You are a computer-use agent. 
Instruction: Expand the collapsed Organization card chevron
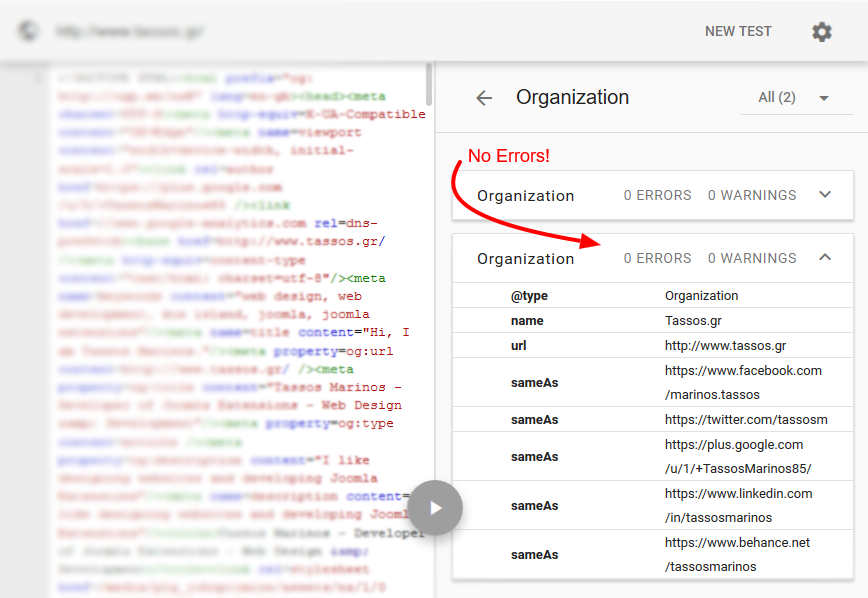(825, 194)
